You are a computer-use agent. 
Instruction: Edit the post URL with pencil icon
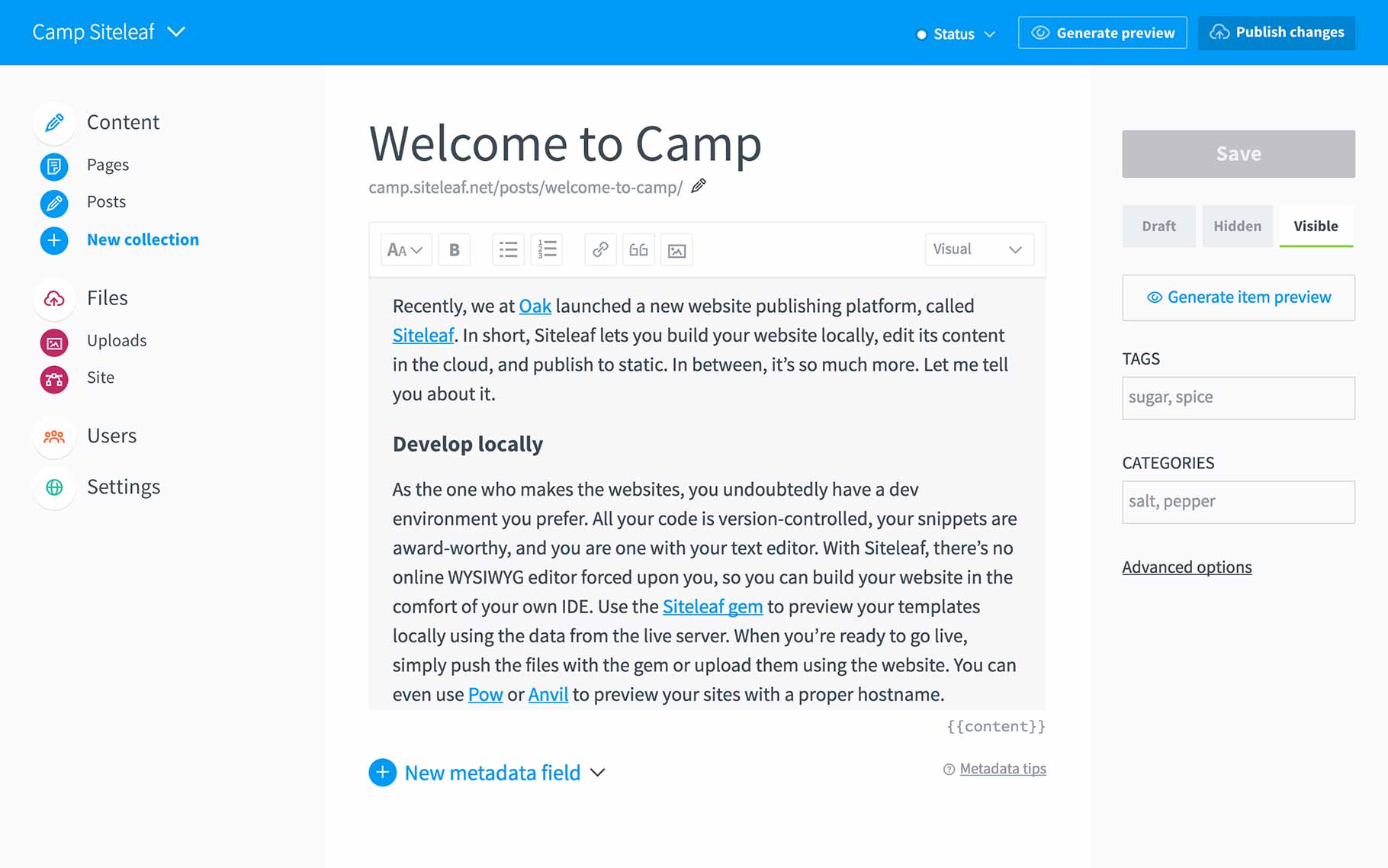pos(699,186)
